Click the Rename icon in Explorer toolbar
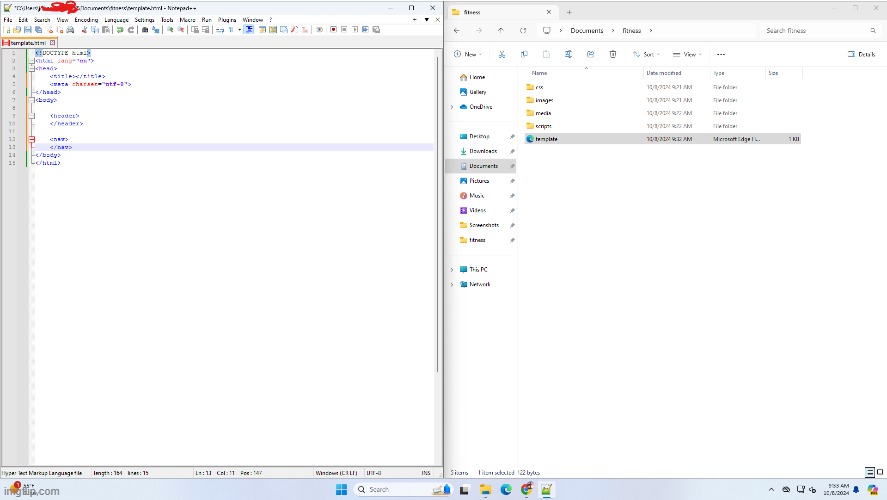The height and width of the screenshot is (500, 887). click(569, 54)
